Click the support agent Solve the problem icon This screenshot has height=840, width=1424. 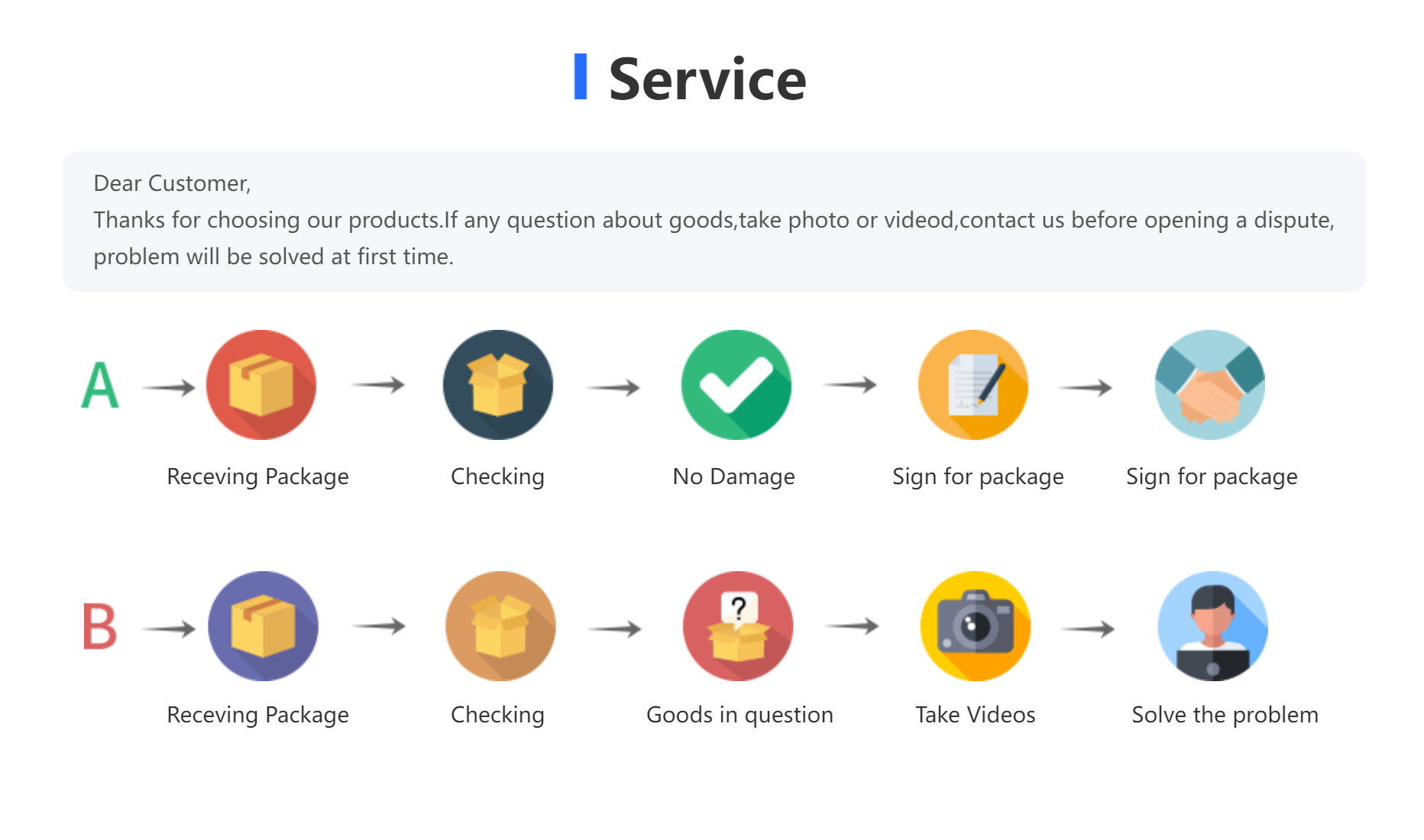(1213, 626)
